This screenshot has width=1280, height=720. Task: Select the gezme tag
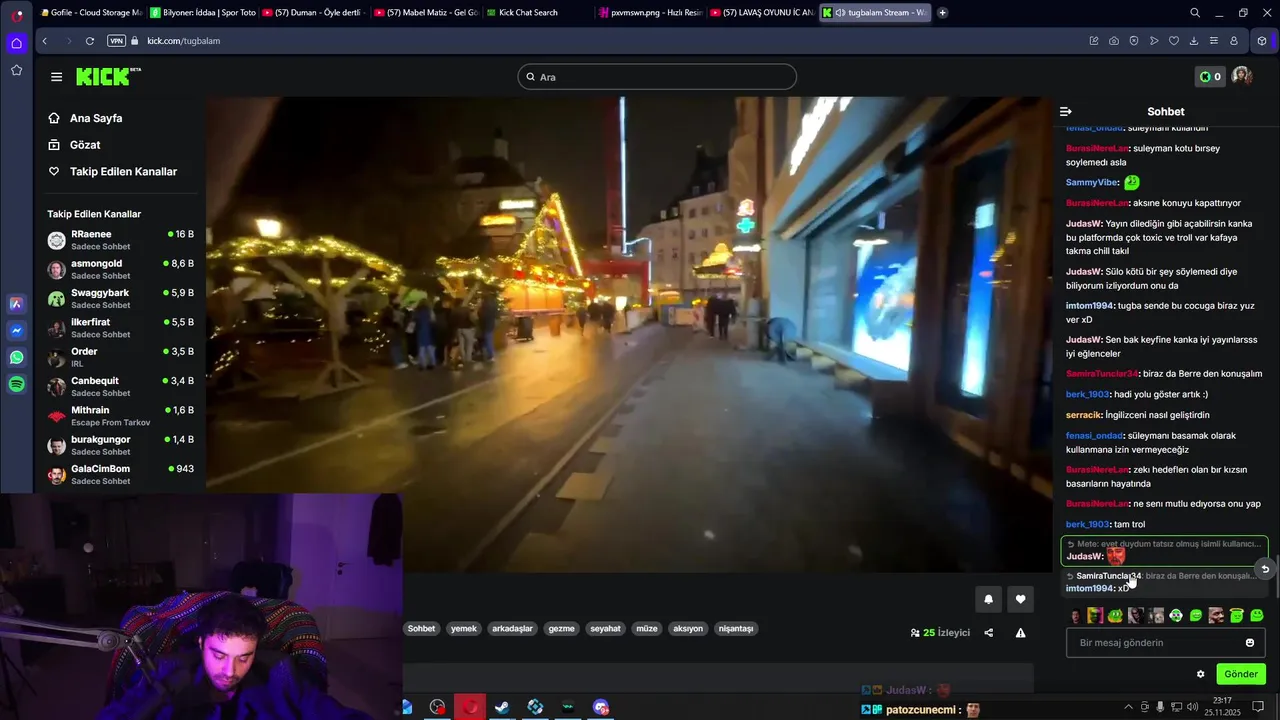click(561, 629)
